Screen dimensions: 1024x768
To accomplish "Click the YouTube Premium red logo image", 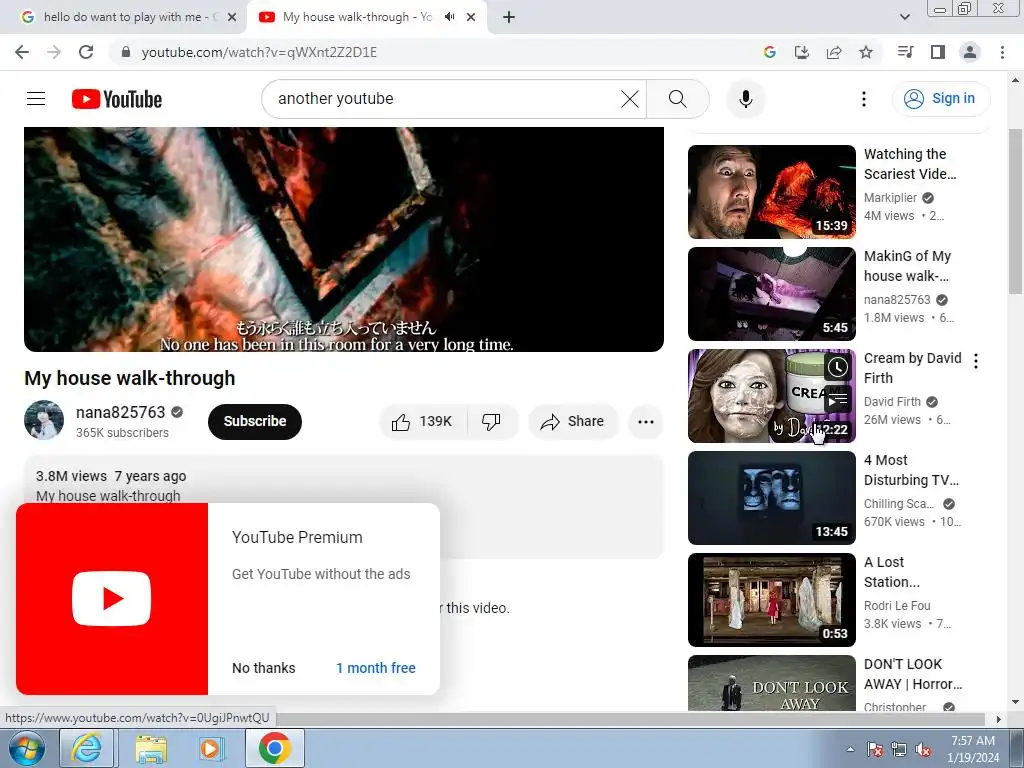I will (112, 599).
